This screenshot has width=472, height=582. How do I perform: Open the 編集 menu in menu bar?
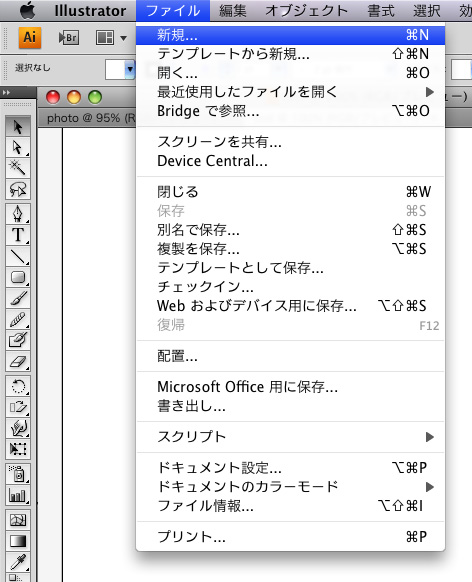coord(233,10)
